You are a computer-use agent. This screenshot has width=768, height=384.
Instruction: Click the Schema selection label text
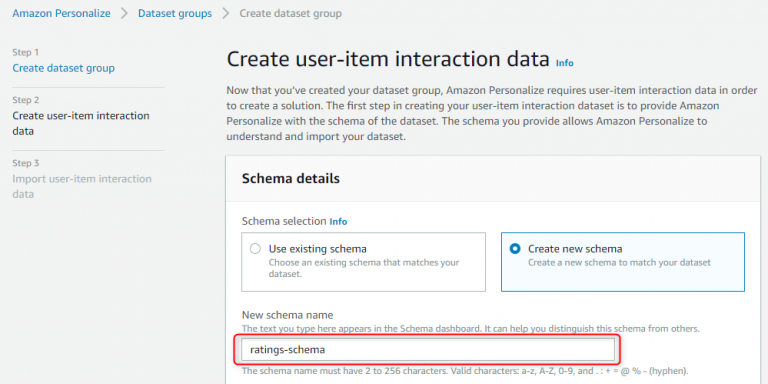[284, 221]
